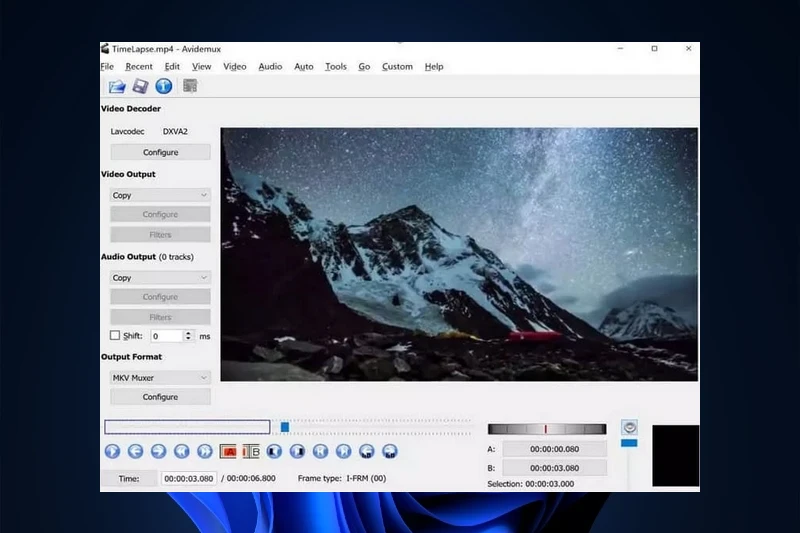Click the blue volume slider handle
800x533 pixels.
pos(629,443)
